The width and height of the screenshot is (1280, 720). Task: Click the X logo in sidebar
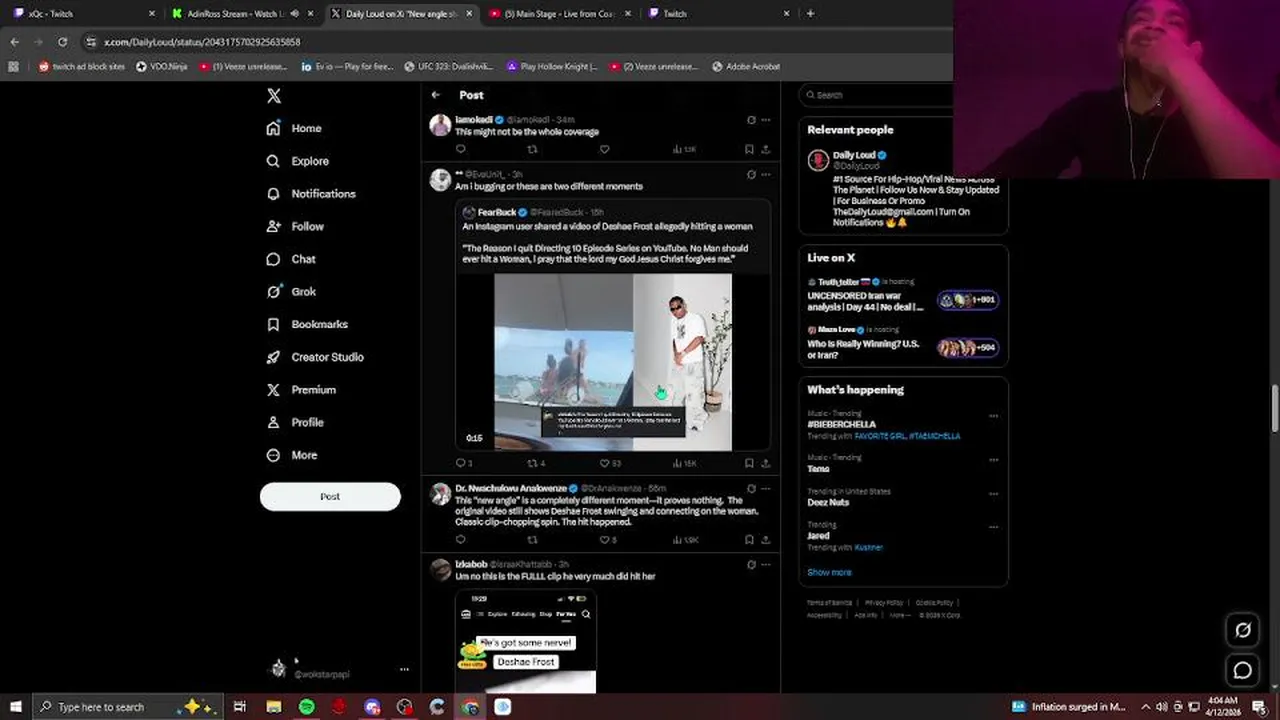pos(274,96)
